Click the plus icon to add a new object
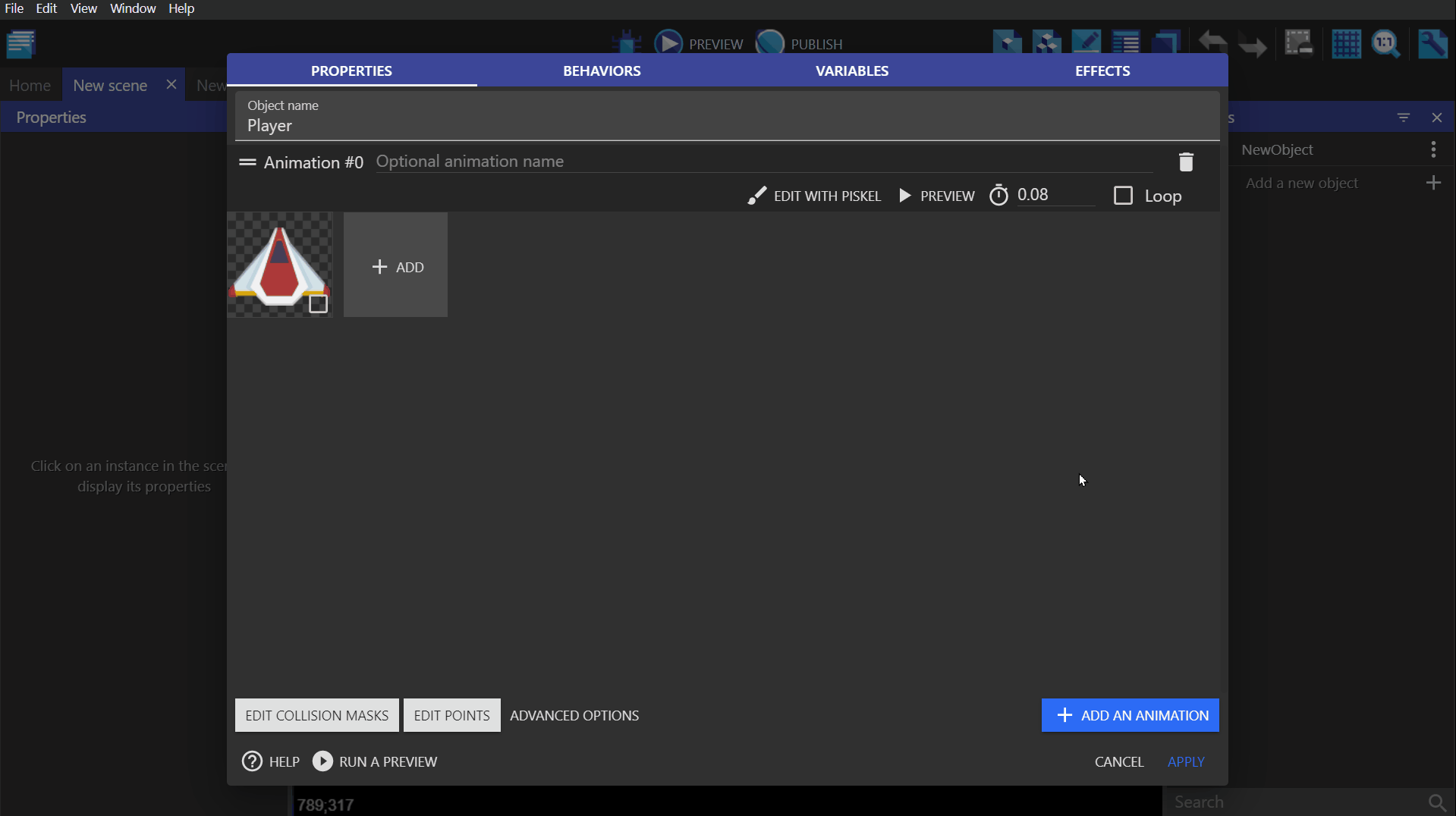This screenshot has height=816, width=1456. [x=1433, y=183]
